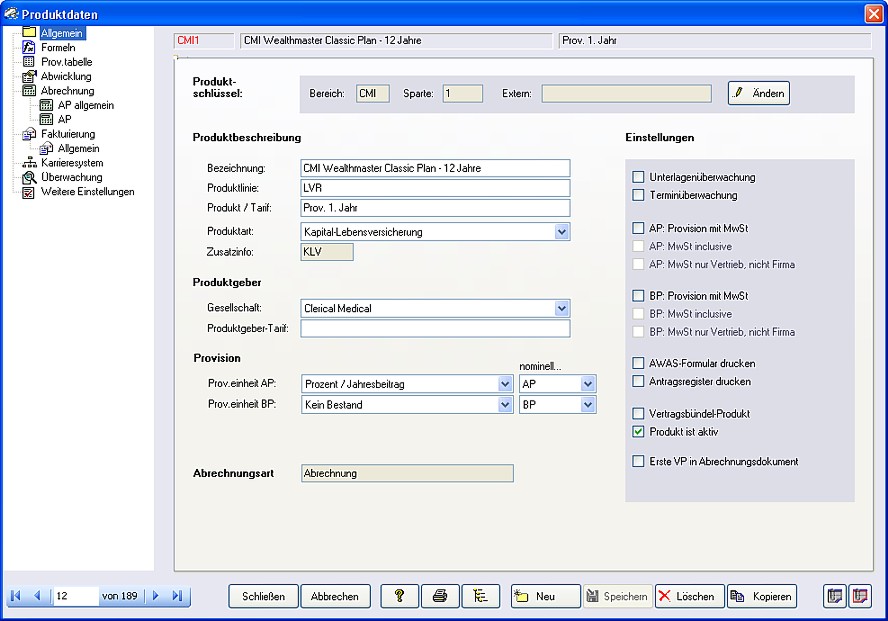The width and height of the screenshot is (888, 621).
Task: Click the Formeln function icon in tree
Action: pyautogui.click(x=29, y=47)
